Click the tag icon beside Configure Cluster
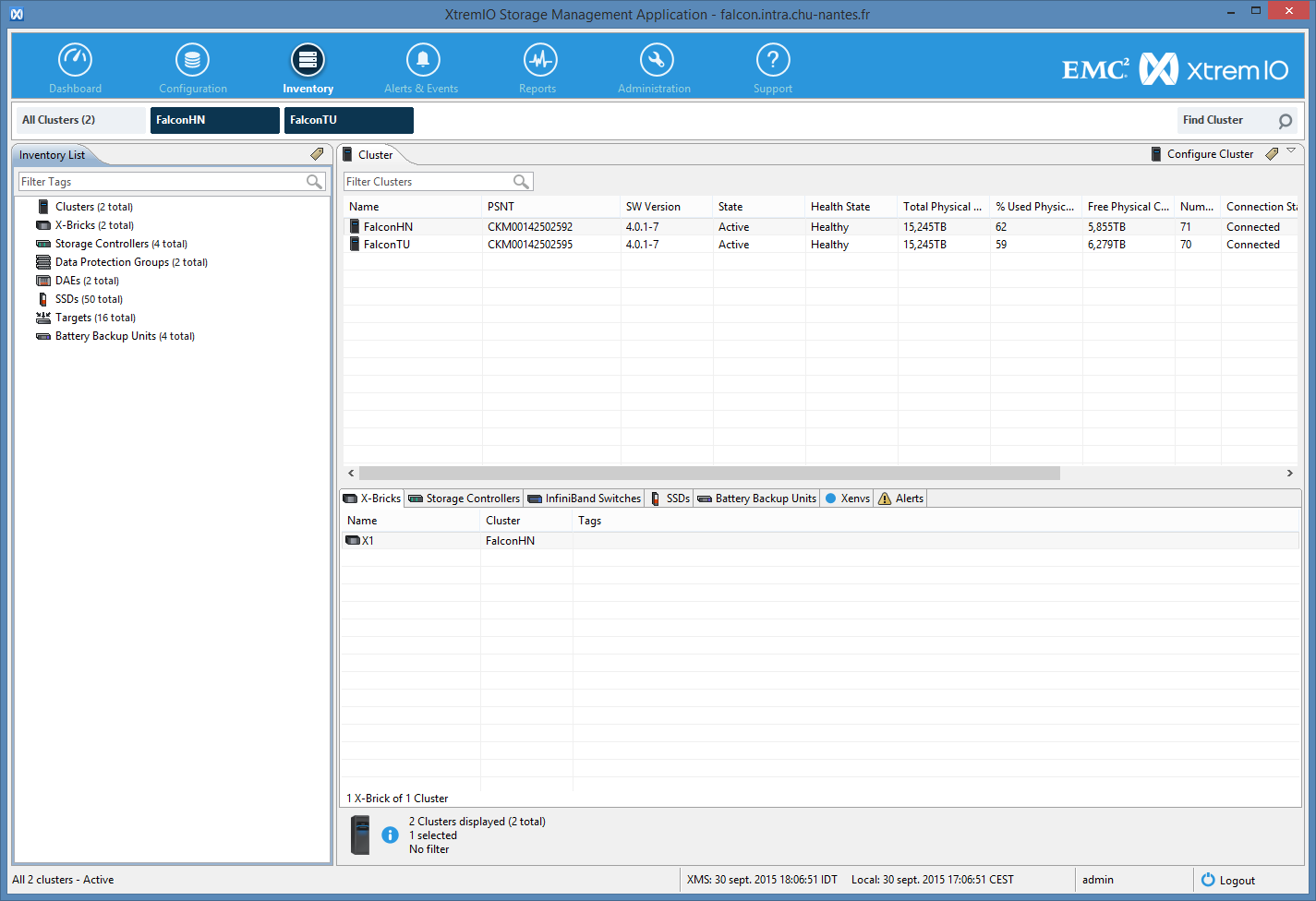 [x=1272, y=154]
